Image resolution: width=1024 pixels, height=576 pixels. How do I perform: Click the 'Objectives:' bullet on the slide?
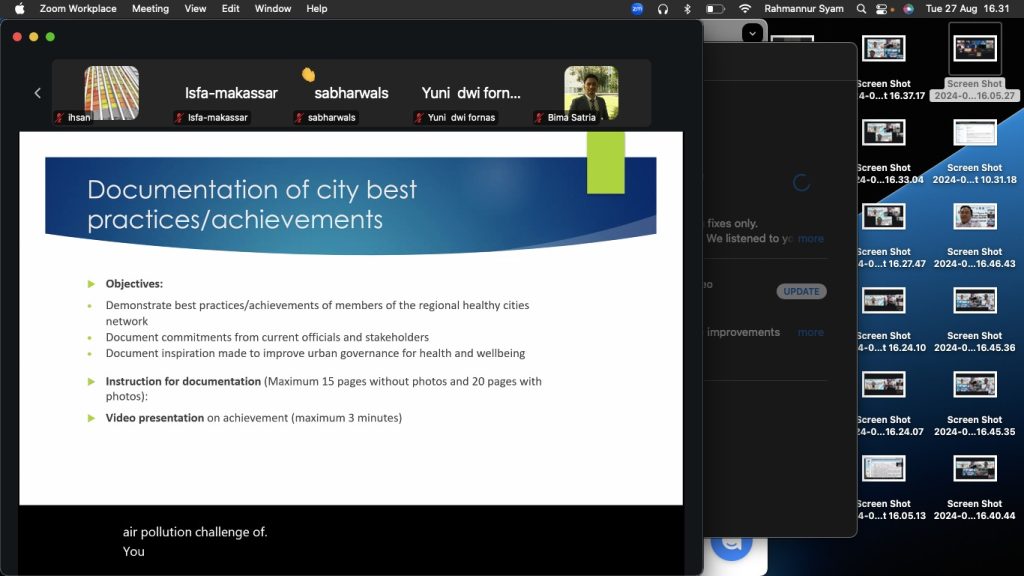135,283
